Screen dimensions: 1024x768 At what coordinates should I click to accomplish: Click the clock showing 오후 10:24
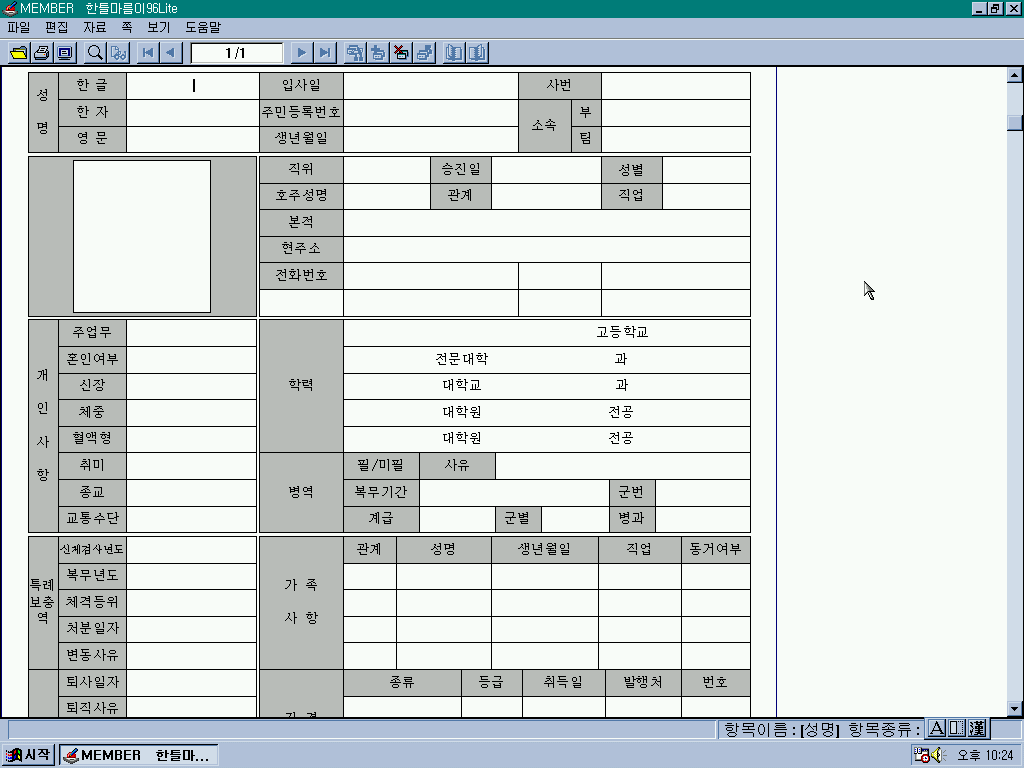tap(985, 755)
